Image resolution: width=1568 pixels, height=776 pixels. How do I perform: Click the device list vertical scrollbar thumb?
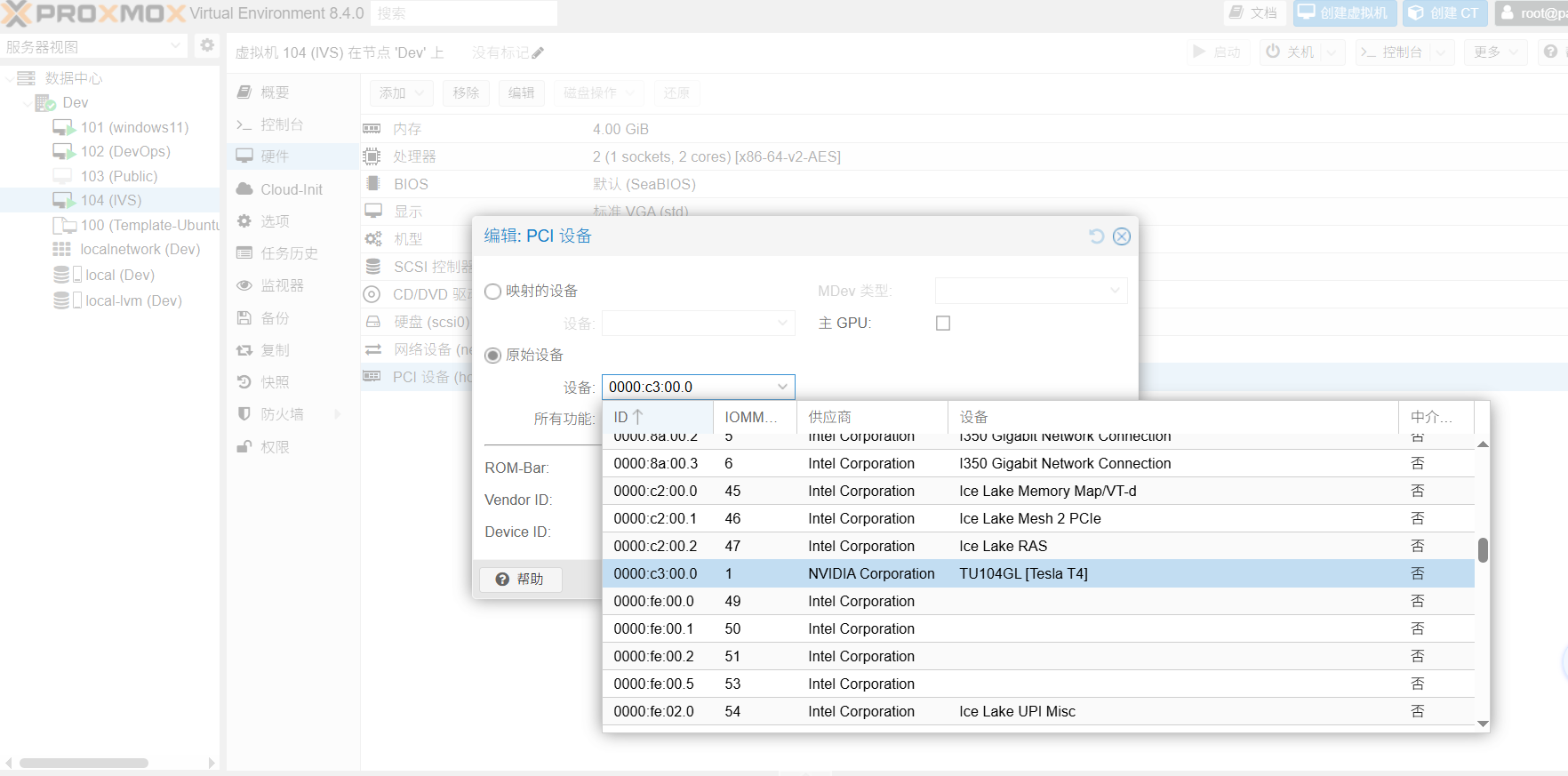click(1483, 549)
